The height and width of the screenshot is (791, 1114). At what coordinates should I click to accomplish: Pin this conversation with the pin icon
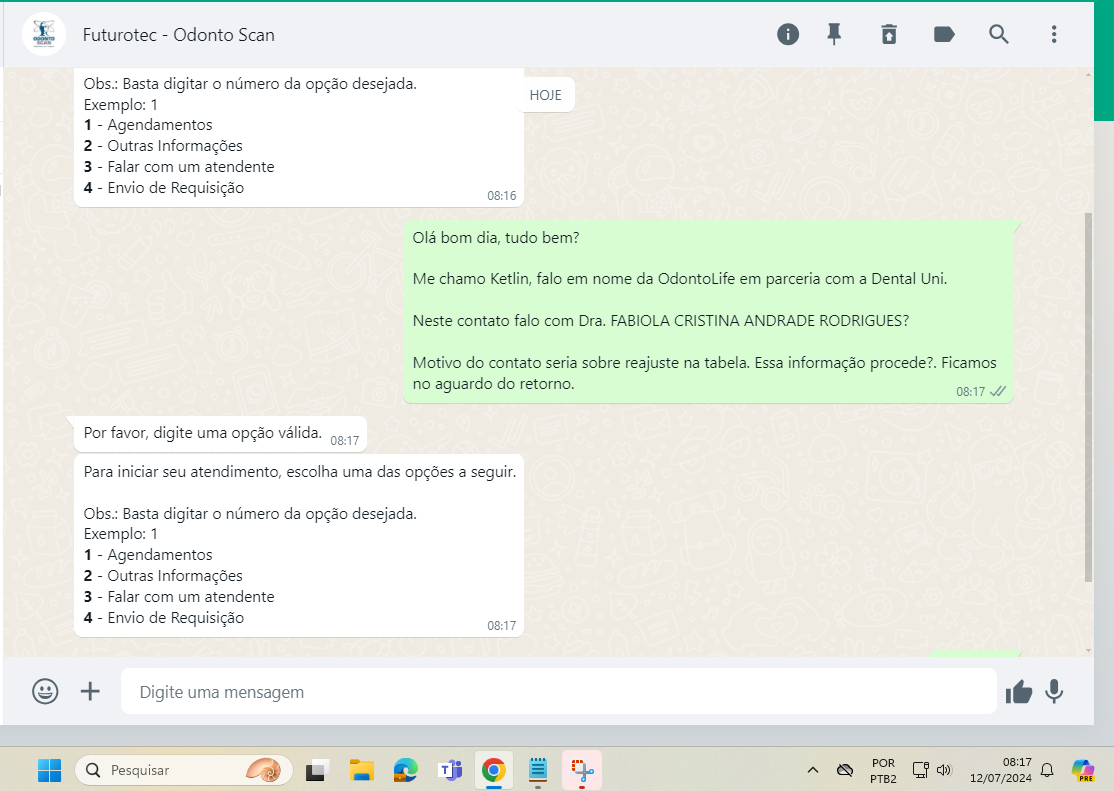834,34
